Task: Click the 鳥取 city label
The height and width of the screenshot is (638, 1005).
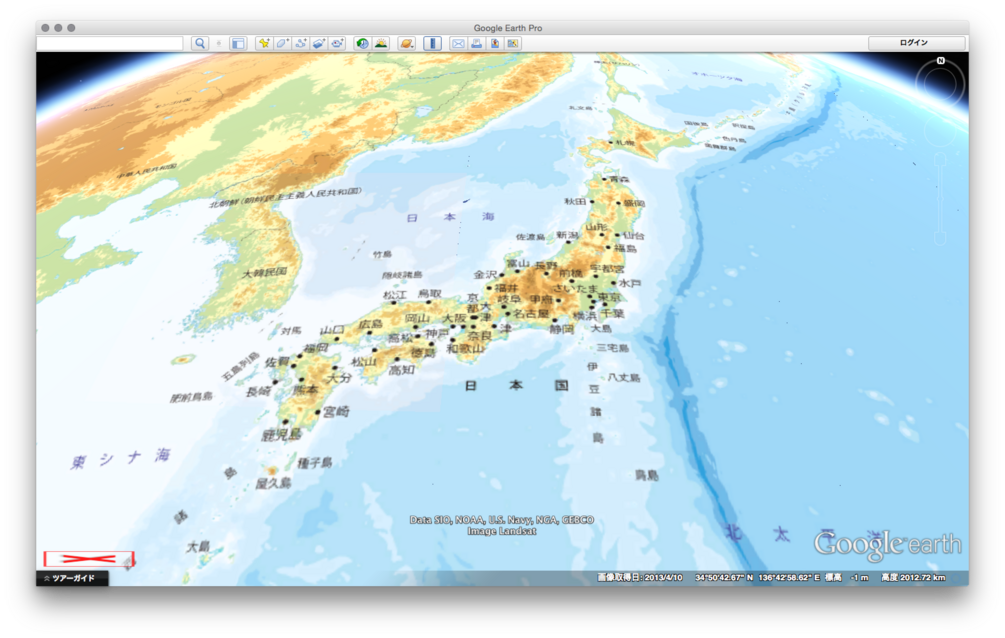Action: (429, 294)
